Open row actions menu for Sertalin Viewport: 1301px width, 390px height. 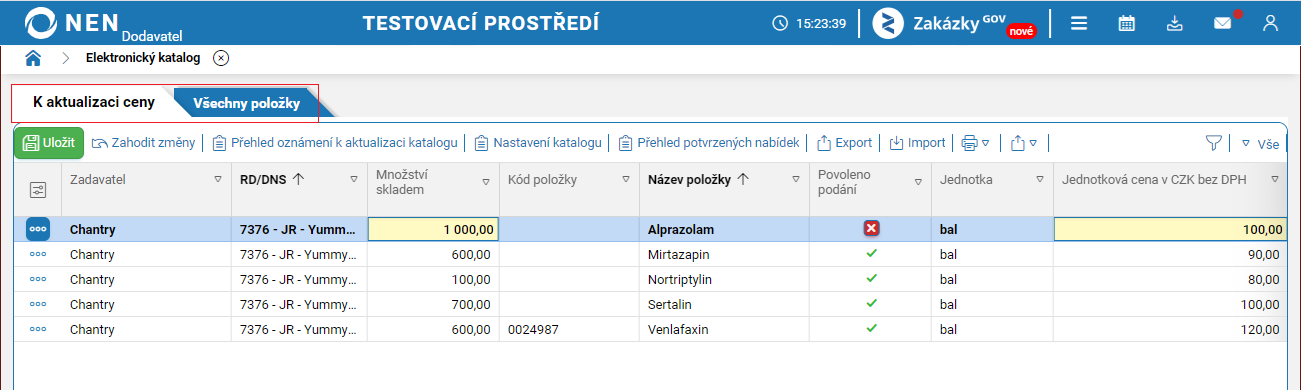coord(38,304)
